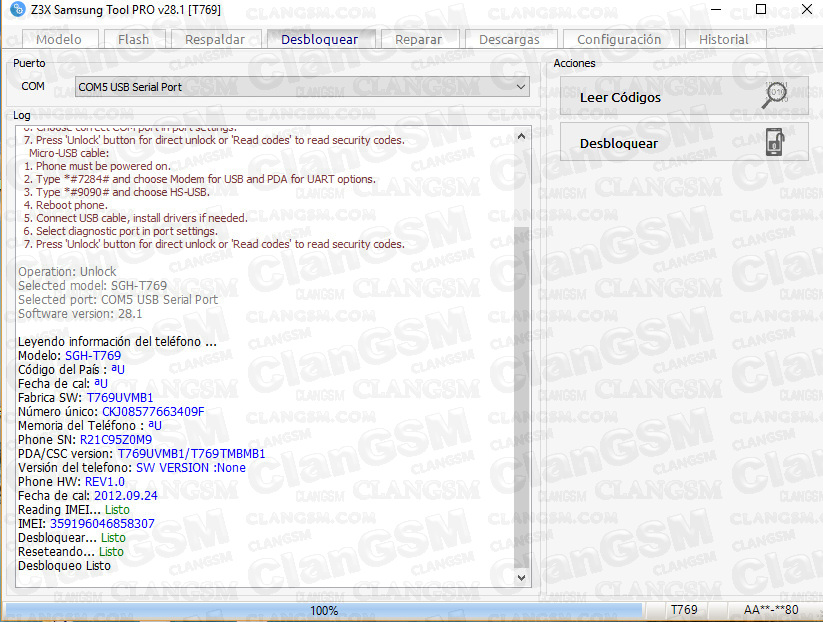Click the log vertical scrollbar thumb
Viewport: 823px width, 622px height.
point(521,399)
